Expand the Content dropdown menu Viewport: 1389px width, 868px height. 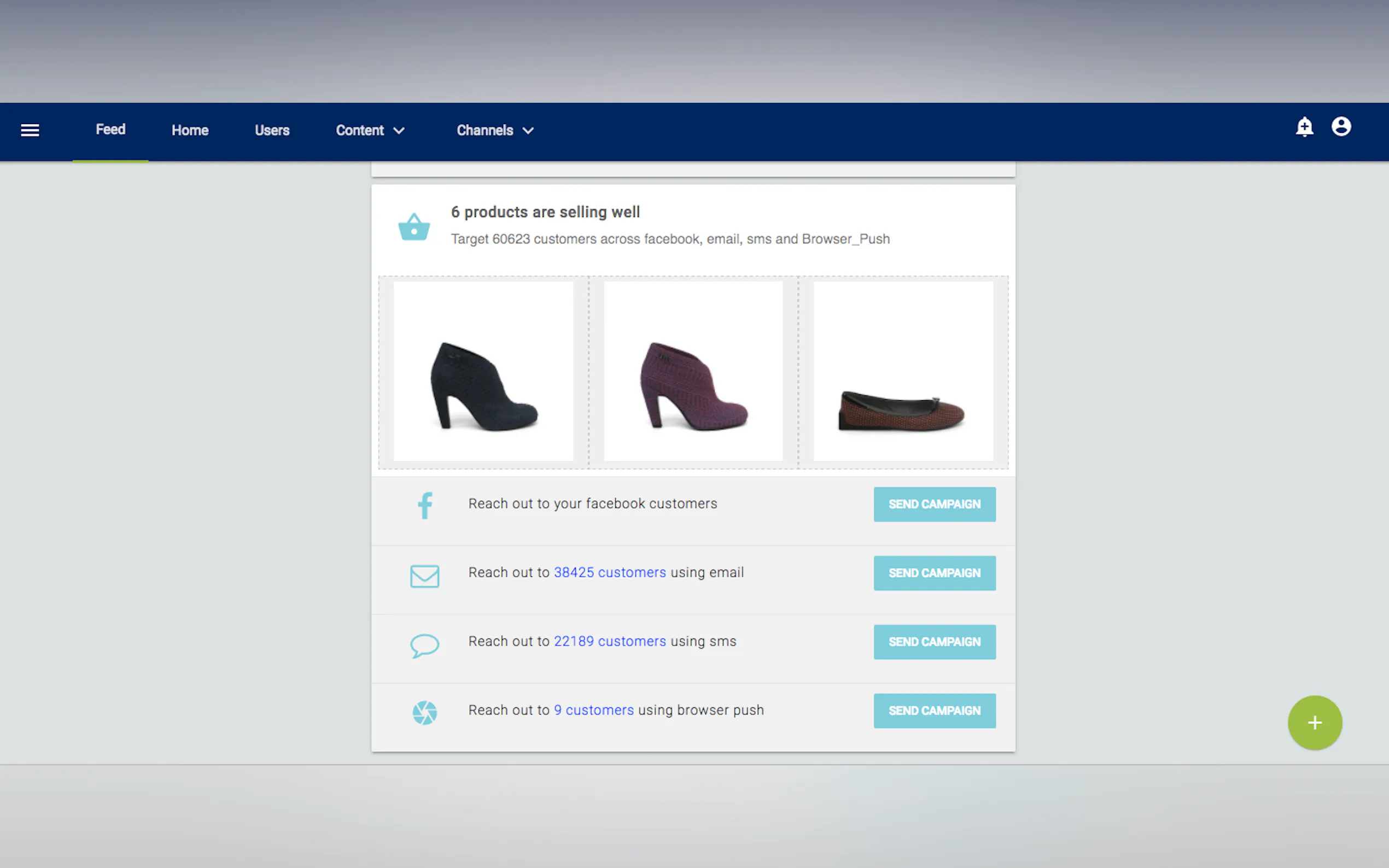click(370, 131)
